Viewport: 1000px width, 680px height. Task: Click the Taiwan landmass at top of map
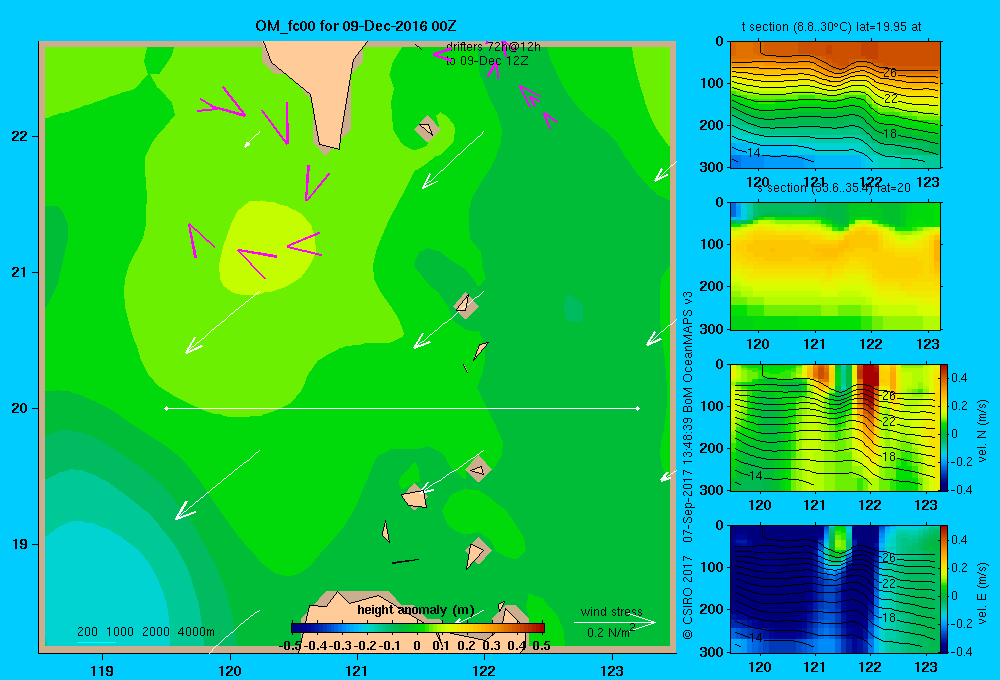pyautogui.click(x=319, y=89)
